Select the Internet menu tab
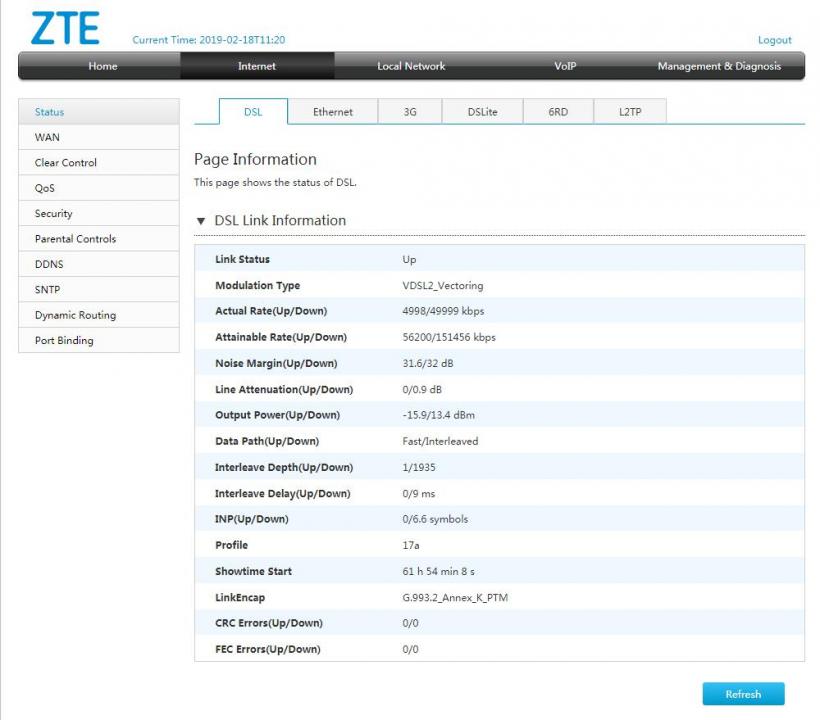This screenshot has height=720, width=820. click(257, 66)
